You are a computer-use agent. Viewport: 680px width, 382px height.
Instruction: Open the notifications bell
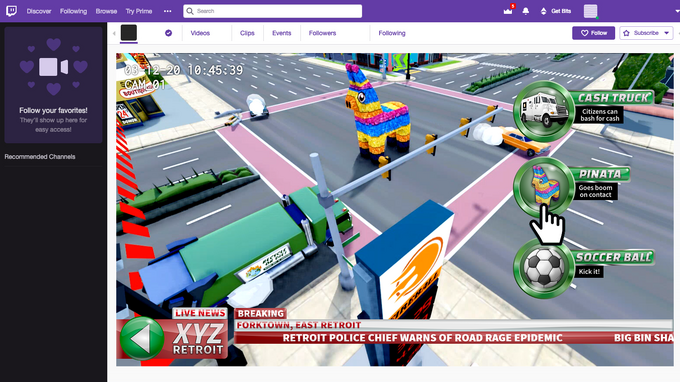526,11
